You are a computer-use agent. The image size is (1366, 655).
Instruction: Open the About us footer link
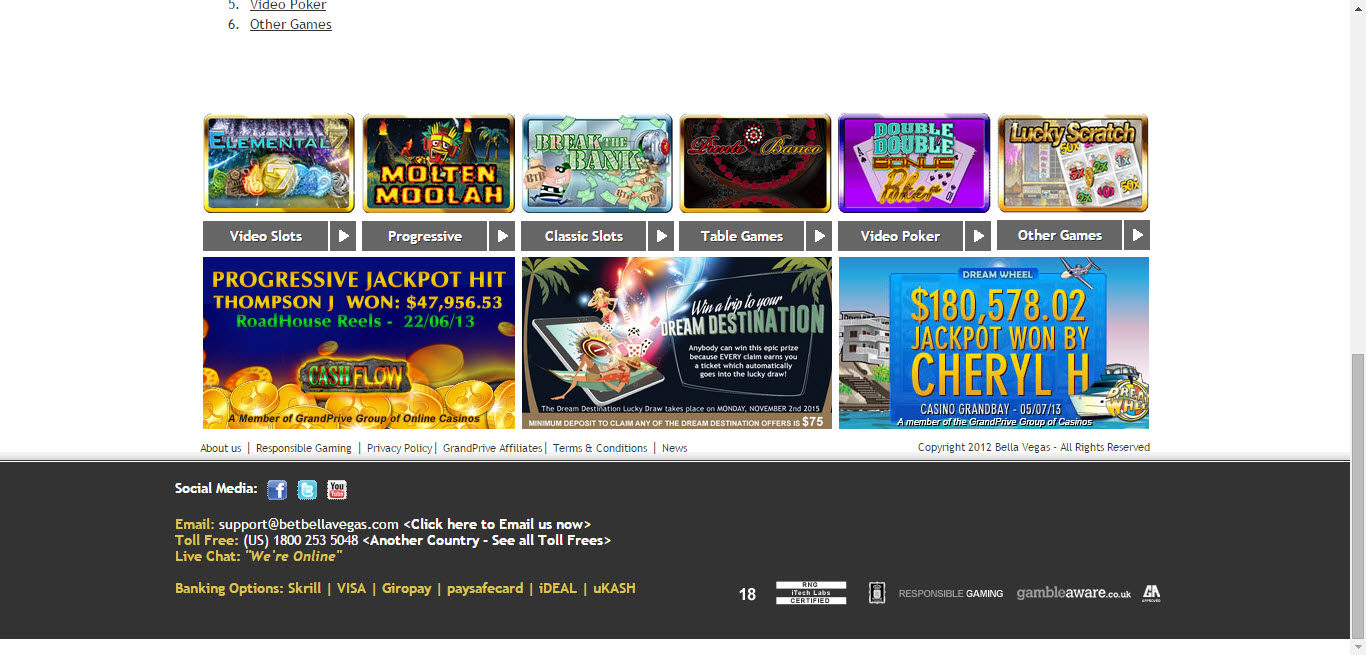(221, 448)
